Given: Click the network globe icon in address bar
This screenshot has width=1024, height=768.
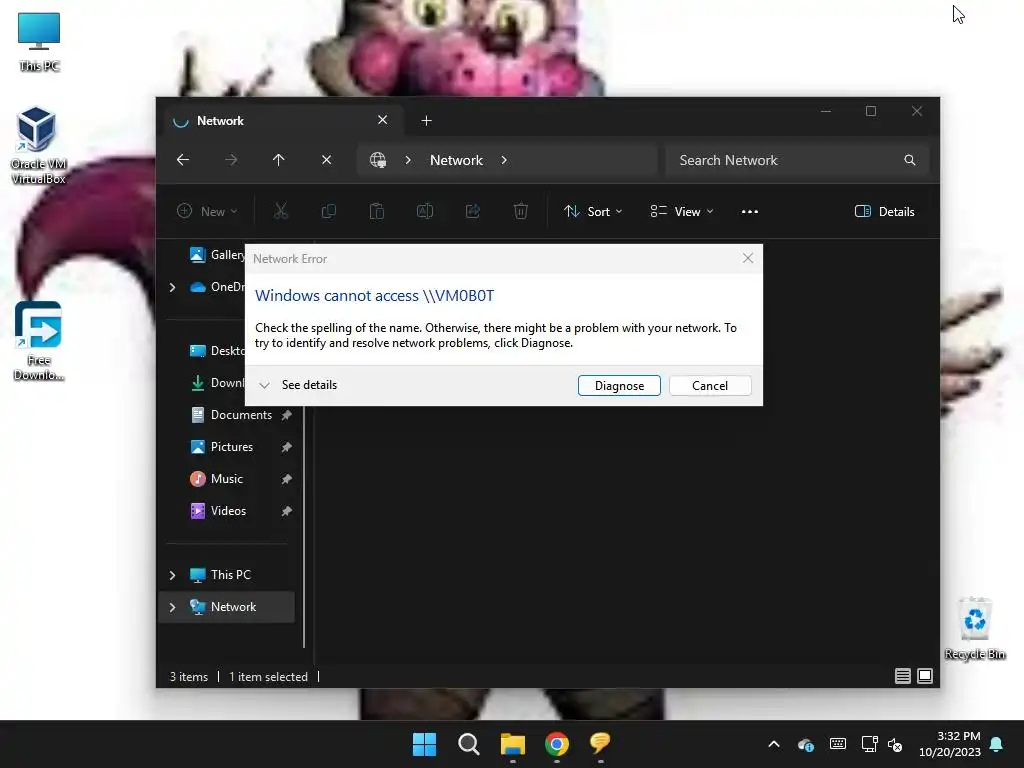Looking at the screenshot, I should [377, 160].
